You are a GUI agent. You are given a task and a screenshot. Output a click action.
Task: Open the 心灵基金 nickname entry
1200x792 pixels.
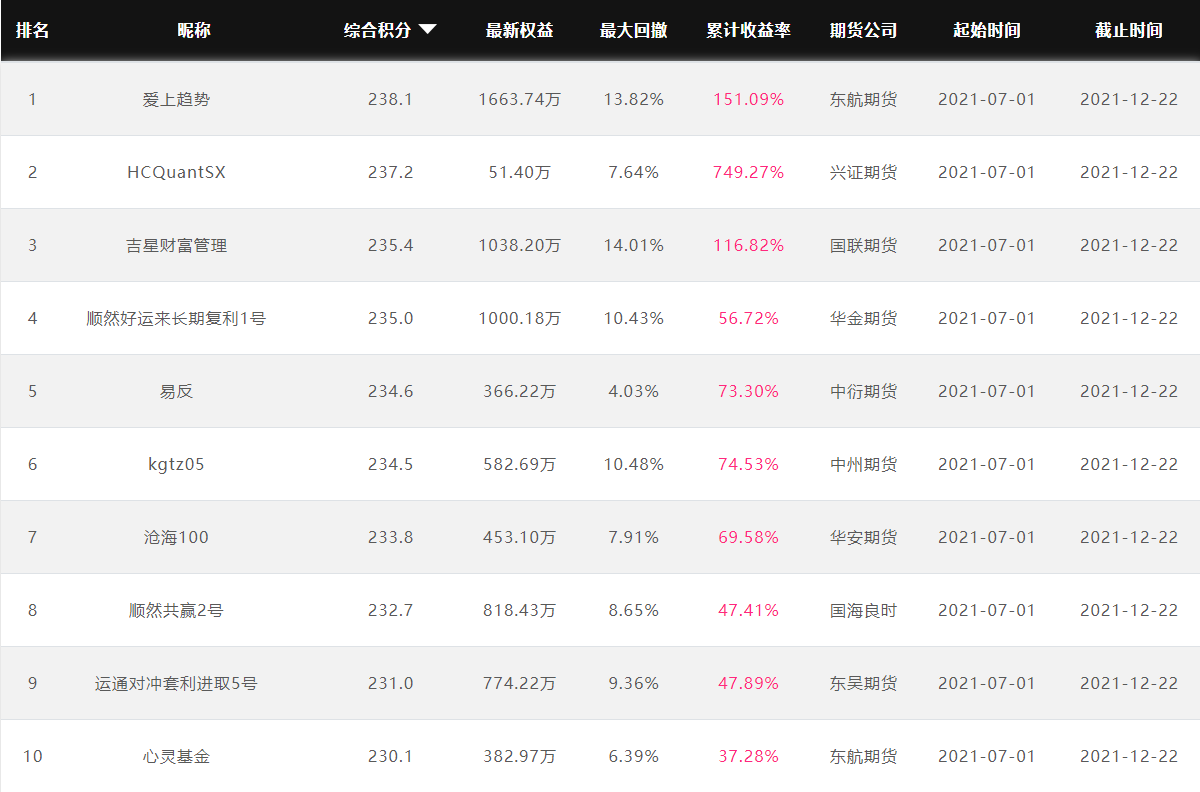[x=176, y=756]
